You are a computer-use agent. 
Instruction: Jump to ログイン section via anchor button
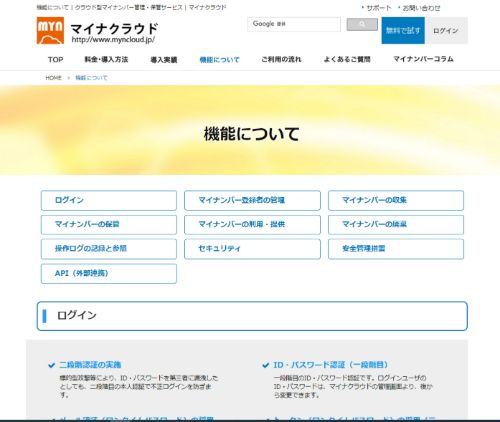coord(109,200)
